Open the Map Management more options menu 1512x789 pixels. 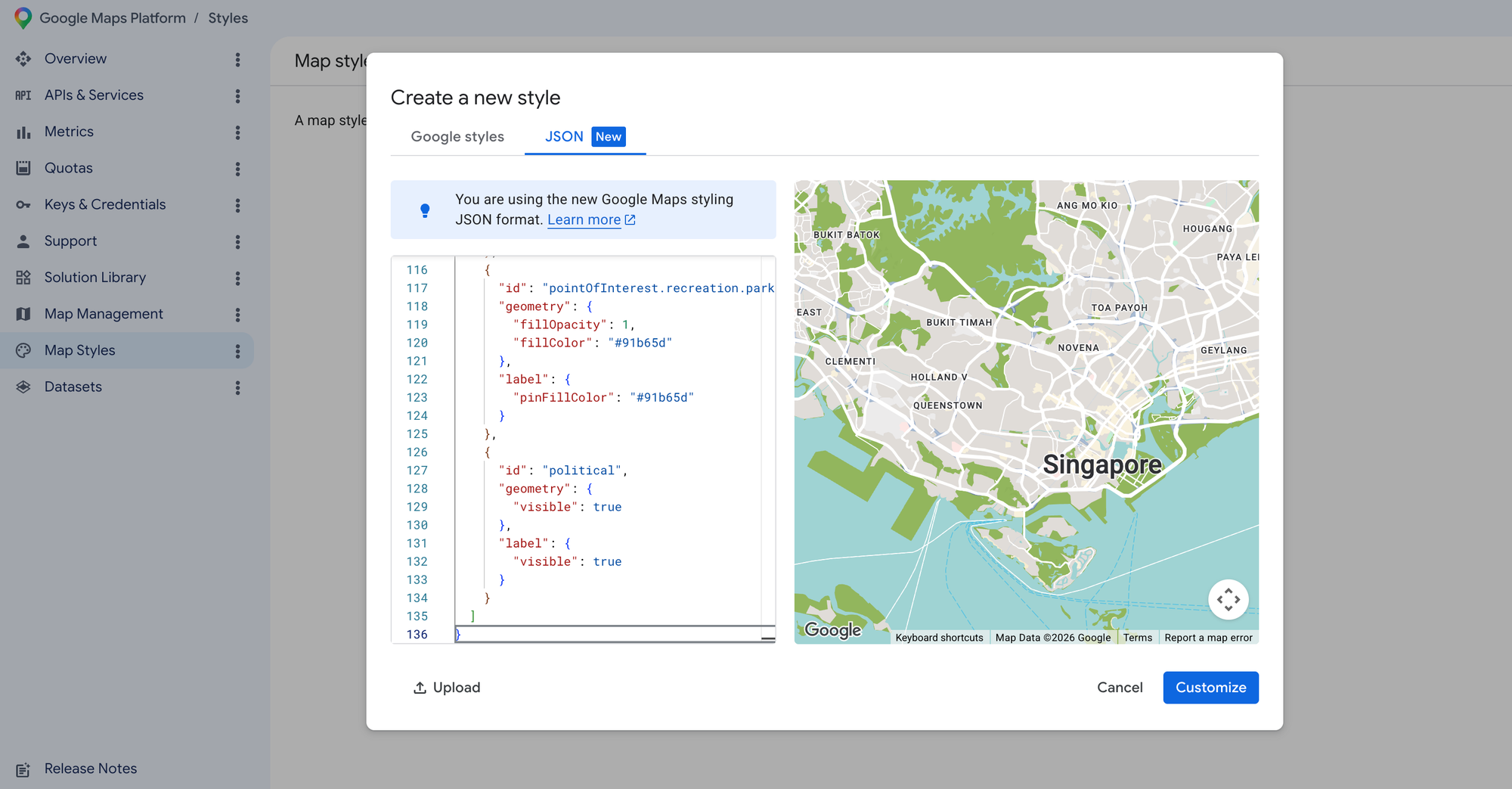click(237, 314)
